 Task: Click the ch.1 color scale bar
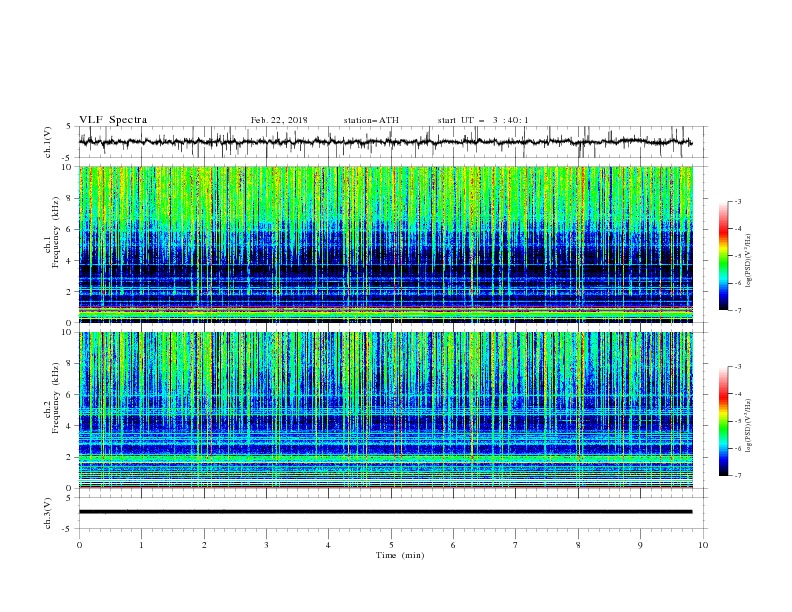pyautogui.click(x=723, y=256)
